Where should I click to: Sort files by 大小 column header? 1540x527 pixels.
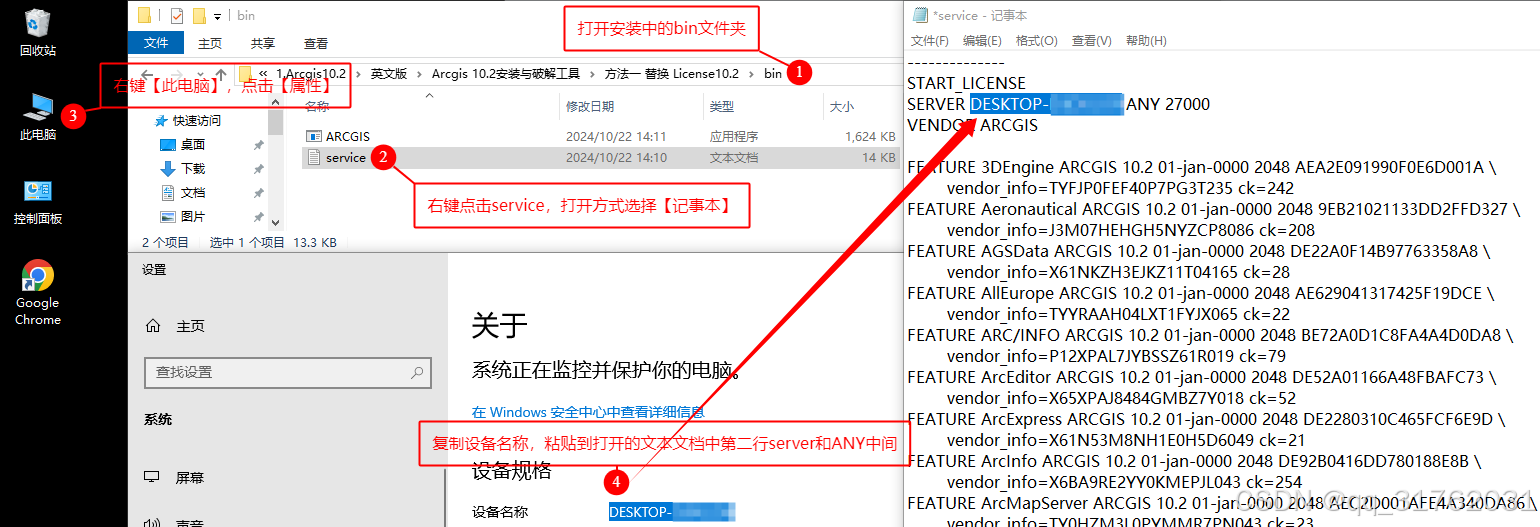(841, 106)
